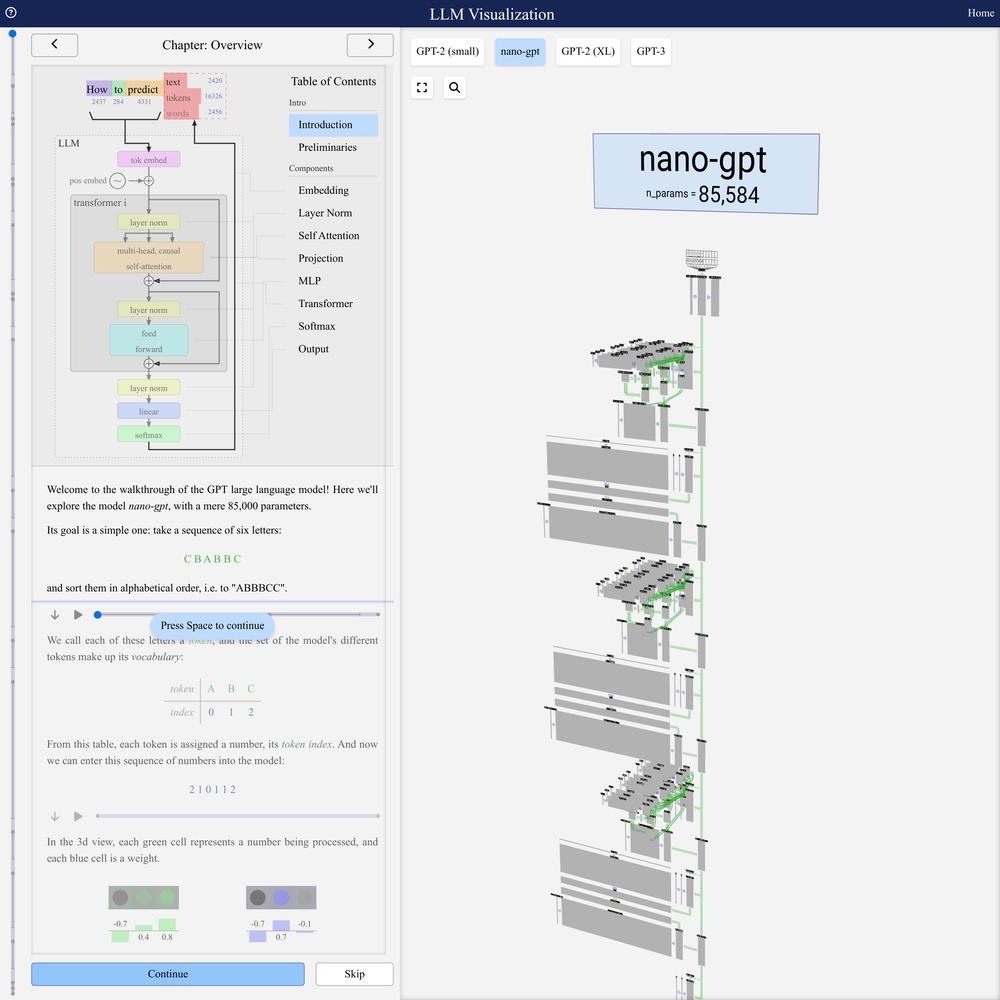Click the feed forward diagram block
This screenshot has height=1000, width=1000.
pos(149,341)
